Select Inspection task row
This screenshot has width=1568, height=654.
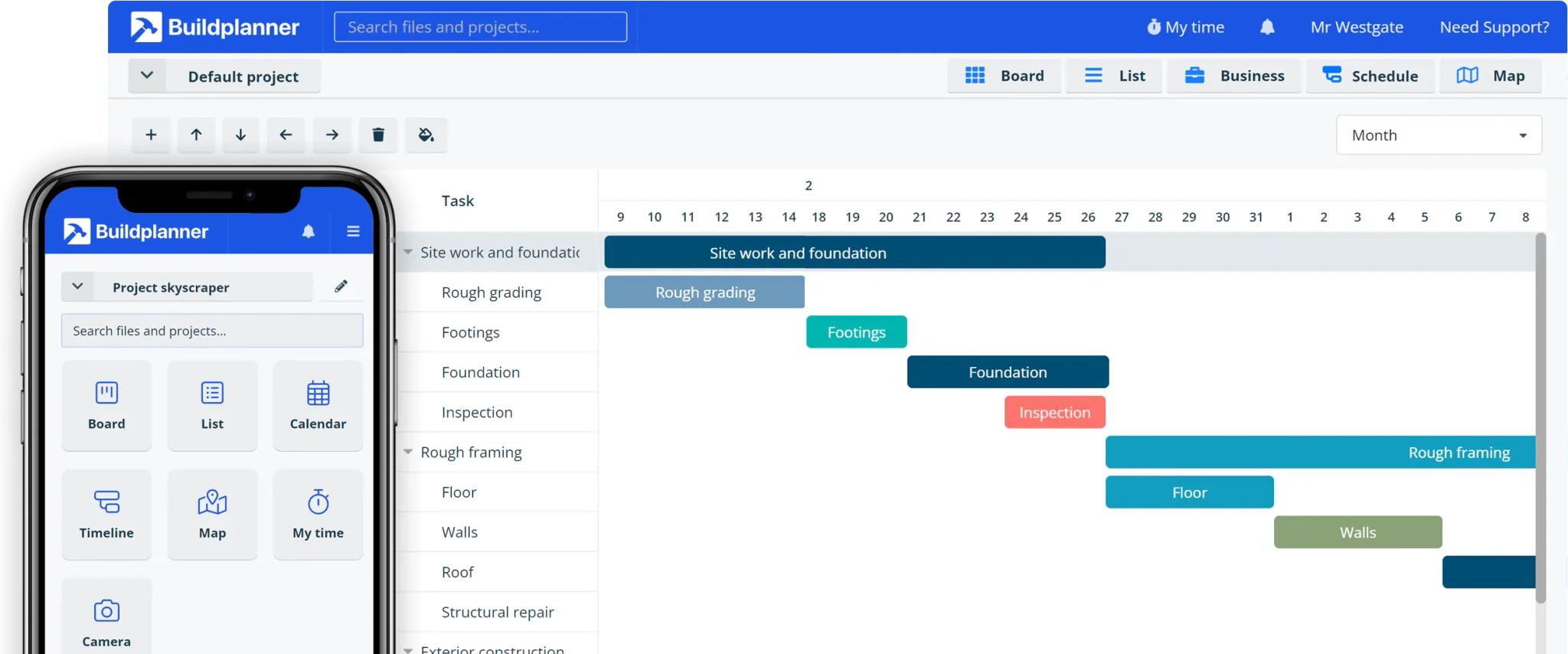click(498, 412)
